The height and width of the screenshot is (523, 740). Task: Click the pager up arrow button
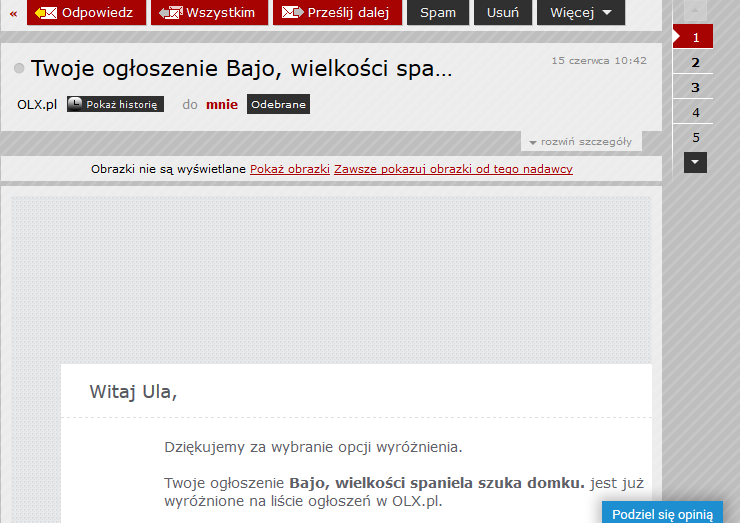(x=695, y=10)
